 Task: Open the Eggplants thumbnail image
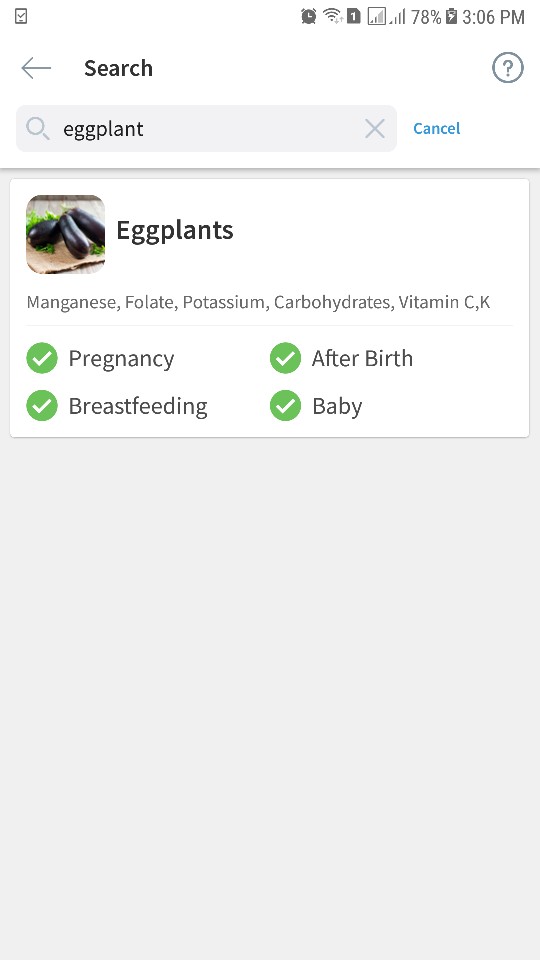pos(66,234)
